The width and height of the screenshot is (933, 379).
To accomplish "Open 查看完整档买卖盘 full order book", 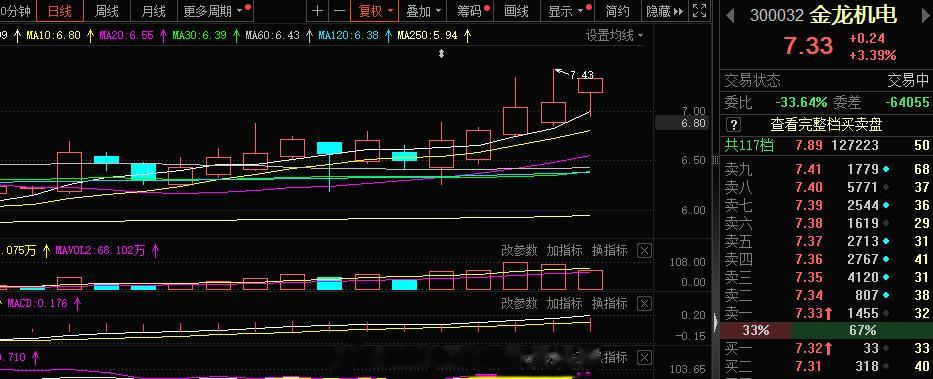I will [x=826, y=124].
